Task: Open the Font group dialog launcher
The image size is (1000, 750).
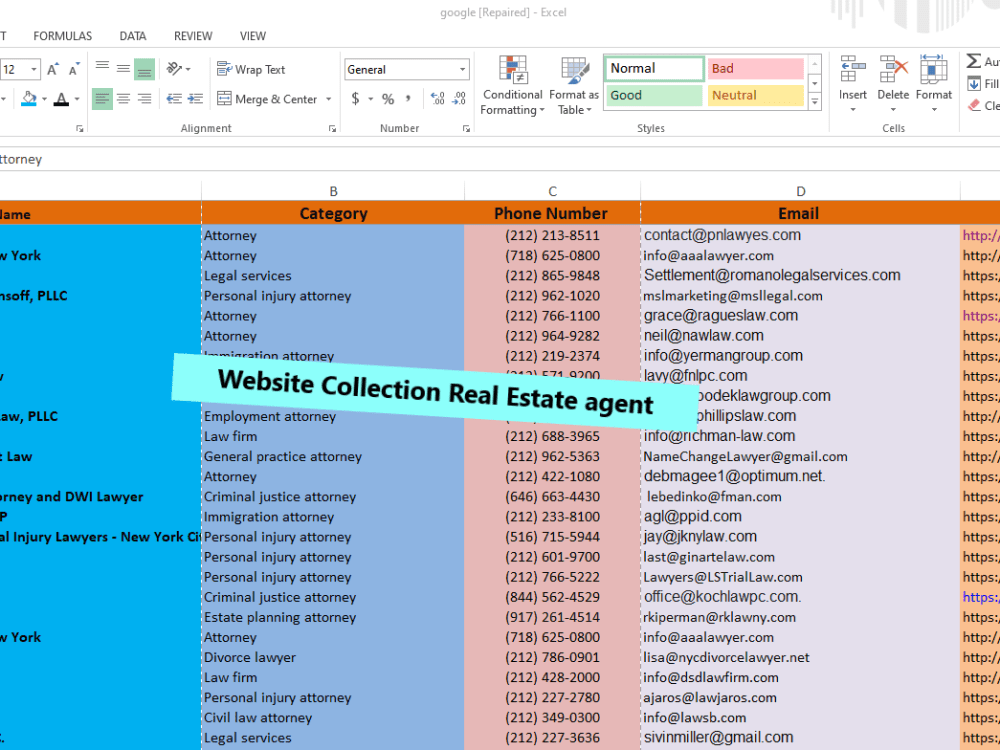Action: (x=80, y=128)
